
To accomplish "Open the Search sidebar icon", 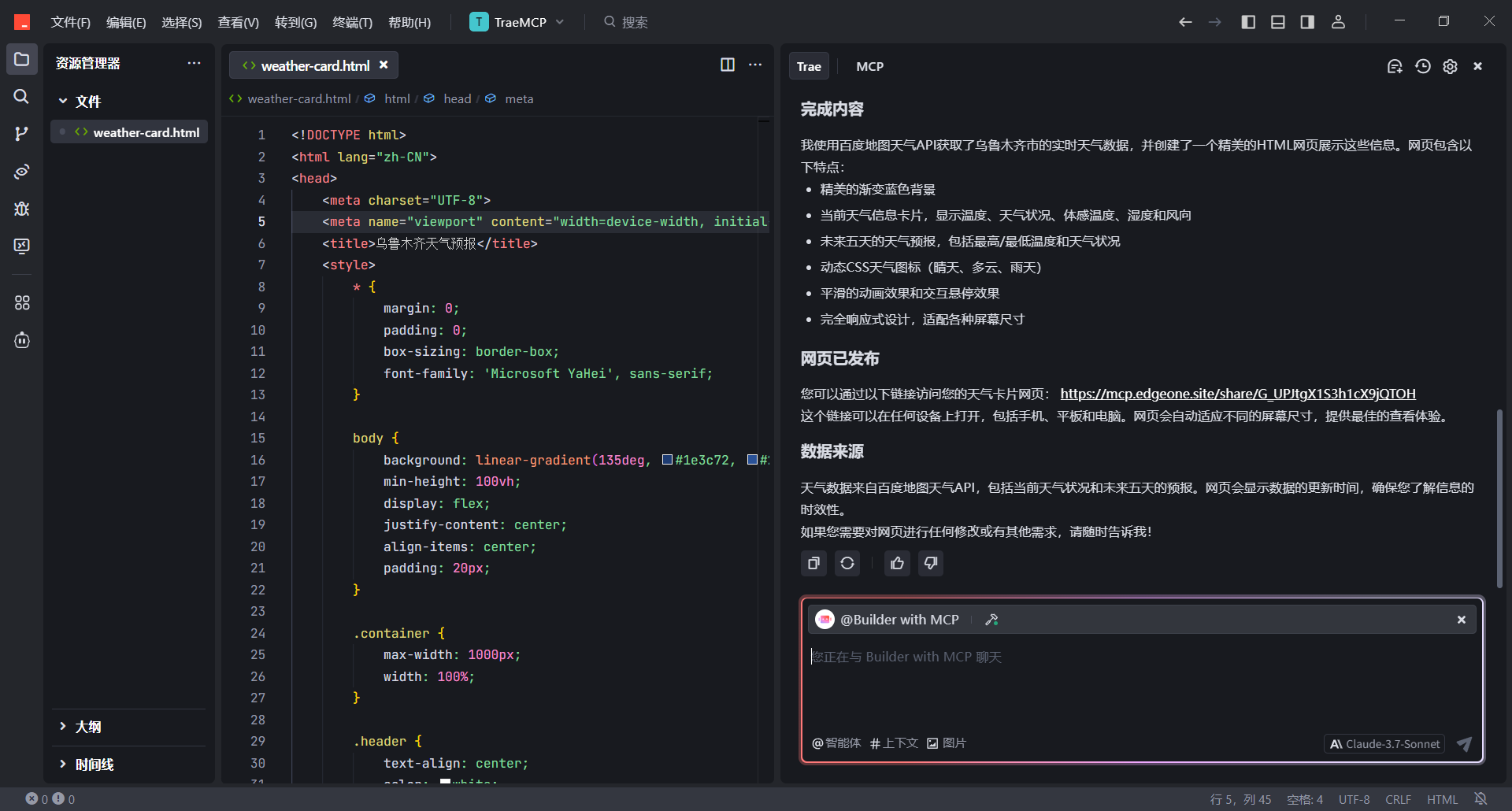I will [22, 96].
